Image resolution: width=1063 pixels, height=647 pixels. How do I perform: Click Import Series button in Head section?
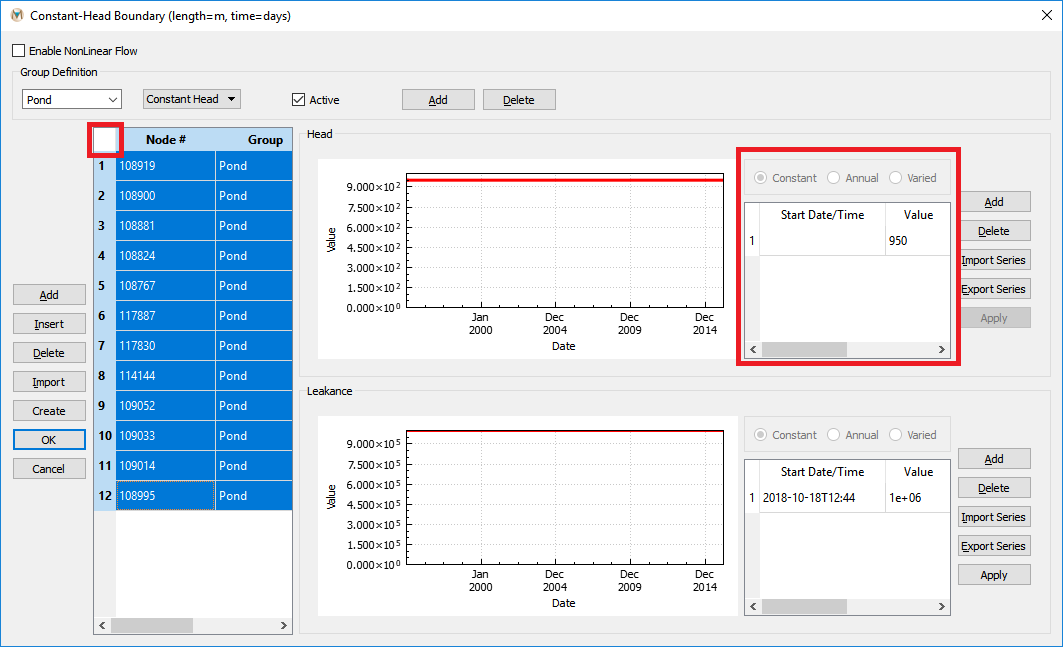[x=994, y=260]
